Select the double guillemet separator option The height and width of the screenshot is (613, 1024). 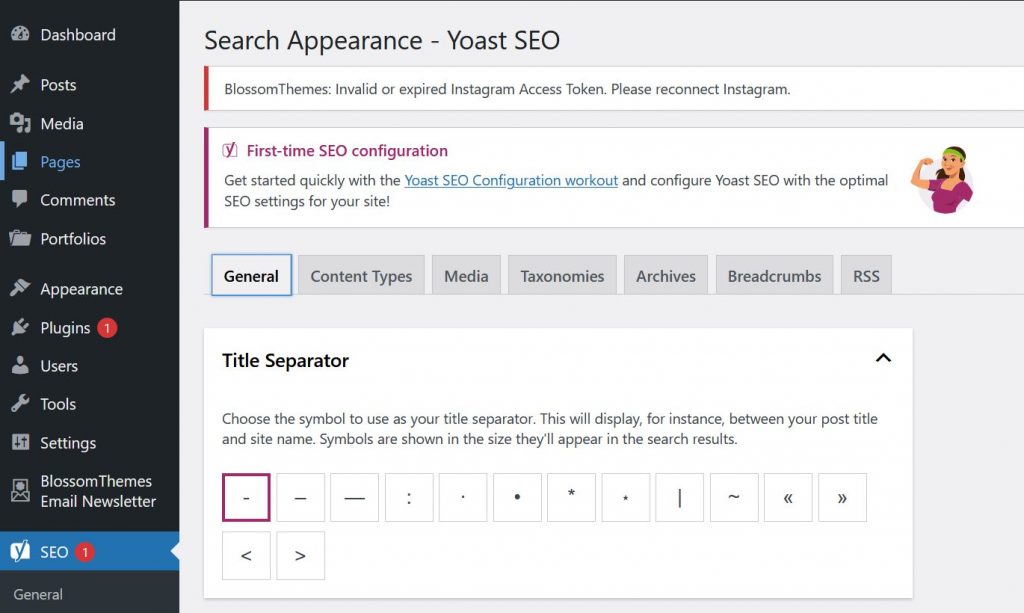tap(788, 497)
